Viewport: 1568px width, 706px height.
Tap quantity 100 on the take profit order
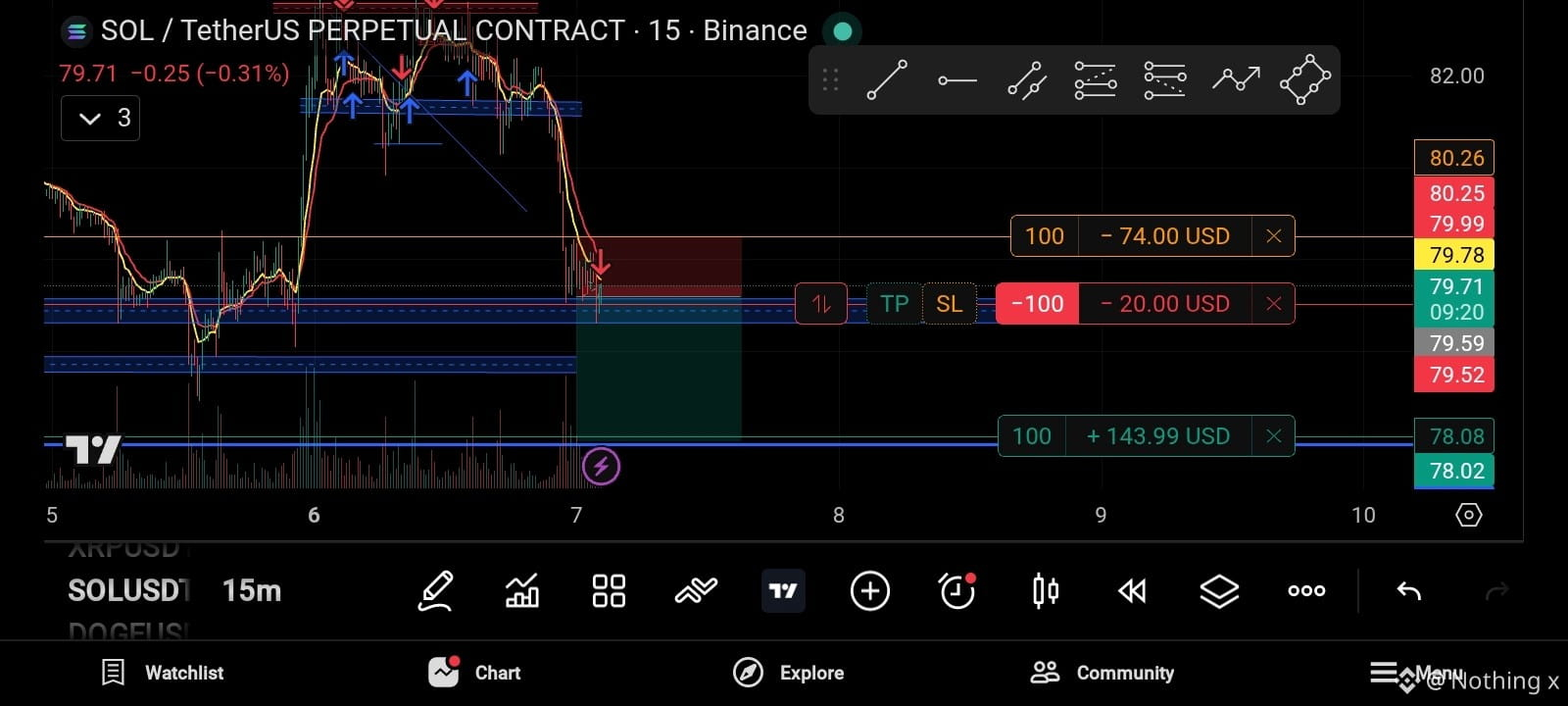pos(1032,436)
